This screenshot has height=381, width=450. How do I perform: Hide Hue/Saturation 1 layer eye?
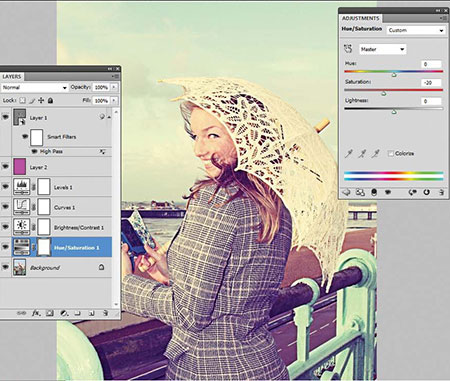(5, 247)
